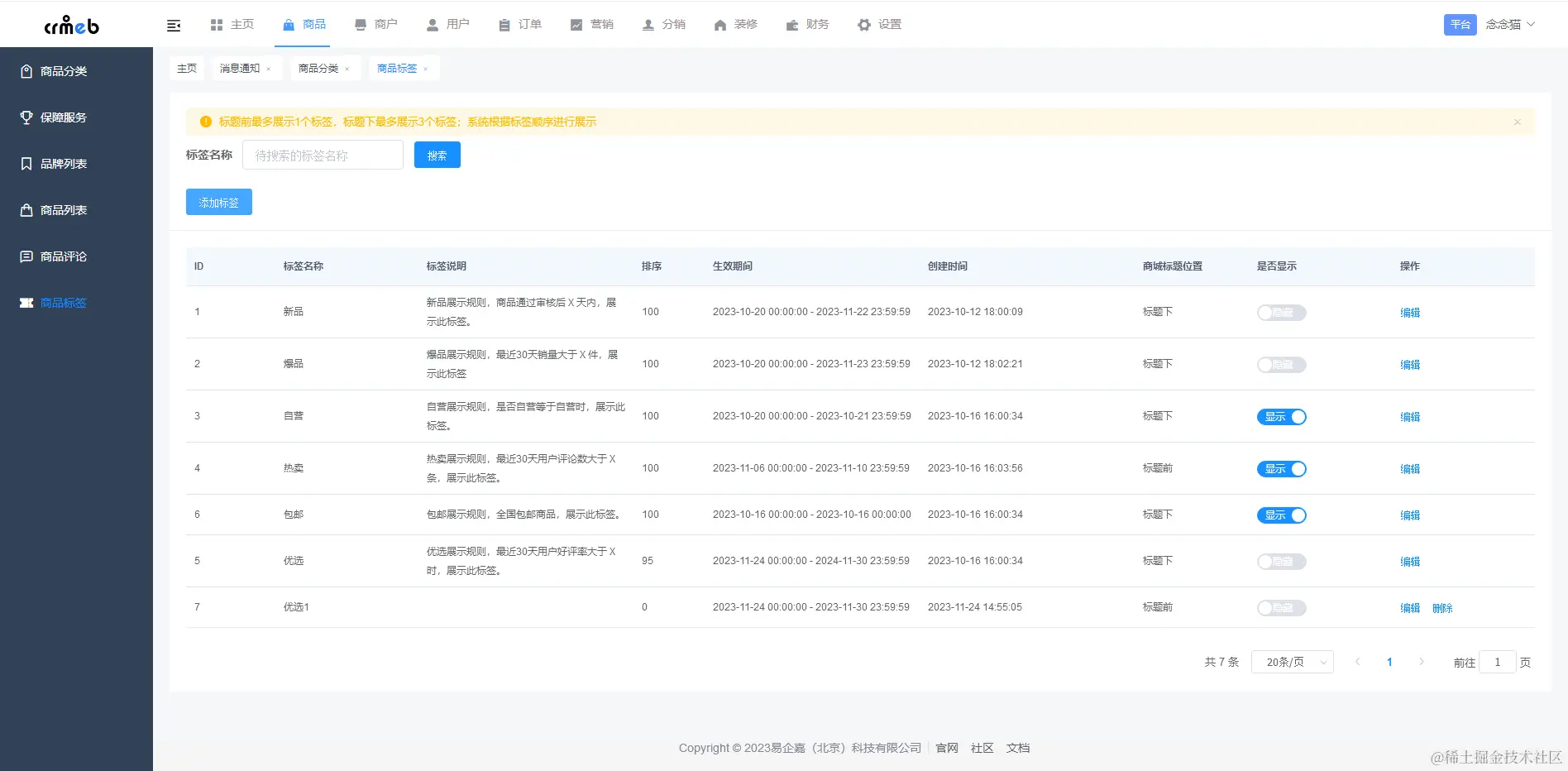
Task: Open 品牌列表 in the sidebar
Action: [x=64, y=164]
